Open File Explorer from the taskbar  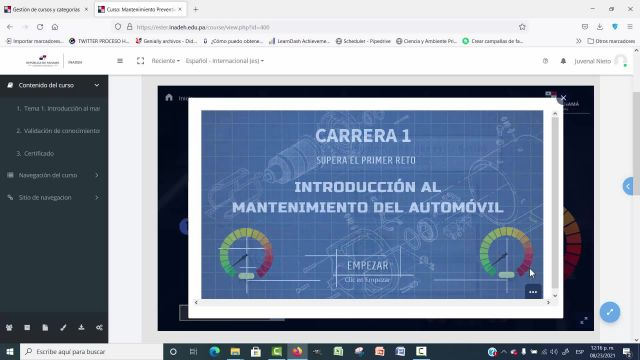[x=235, y=351]
